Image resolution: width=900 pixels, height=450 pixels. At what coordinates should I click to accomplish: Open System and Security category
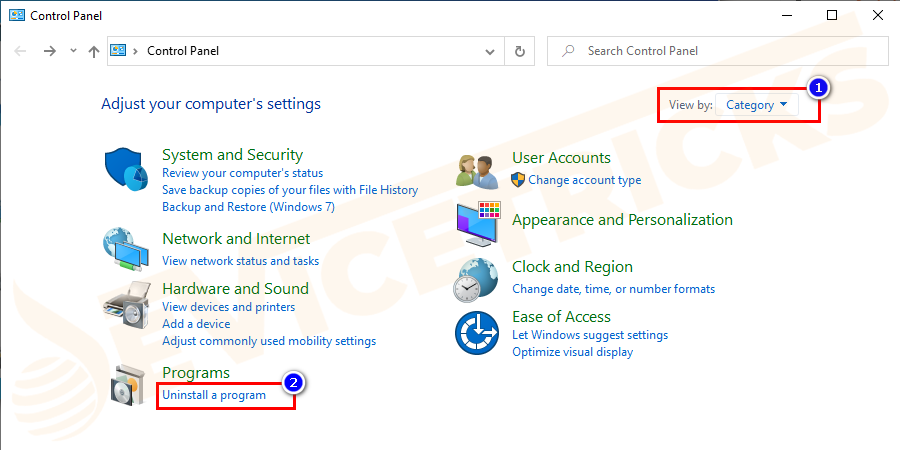click(x=232, y=155)
